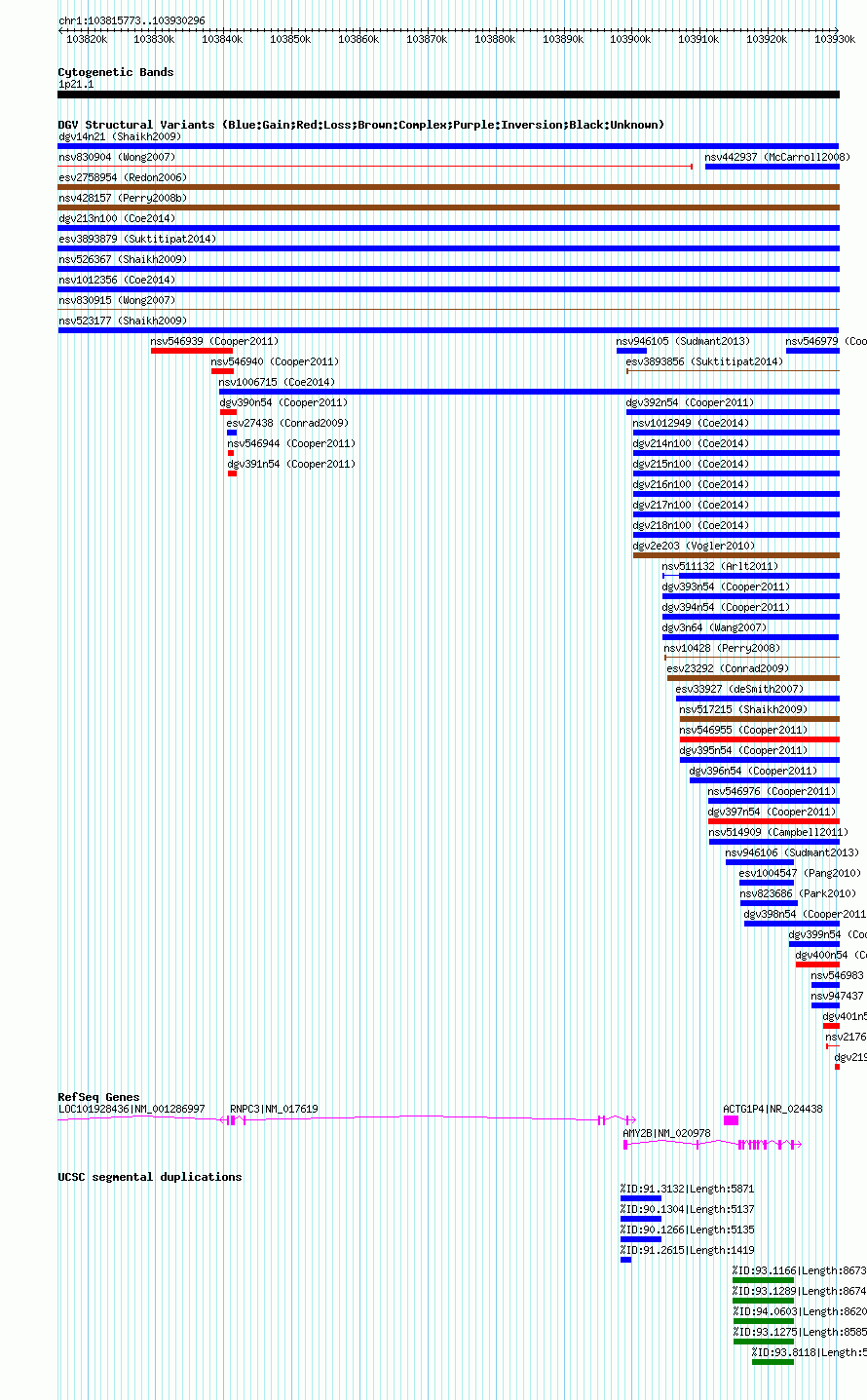Click nsv1006715 (Coe2014) label
This screenshot has width=867, height=1400.
[x=277, y=382]
